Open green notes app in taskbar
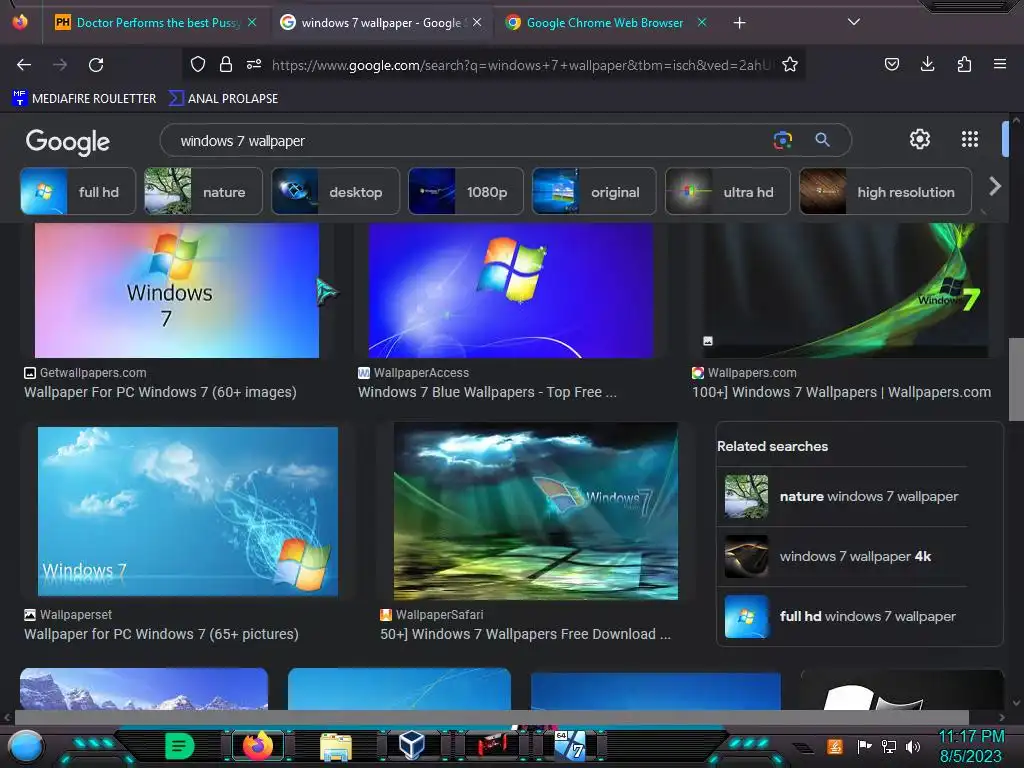Image resolution: width=1024 pixels, height=768 pixels. (x=180, y=746)
